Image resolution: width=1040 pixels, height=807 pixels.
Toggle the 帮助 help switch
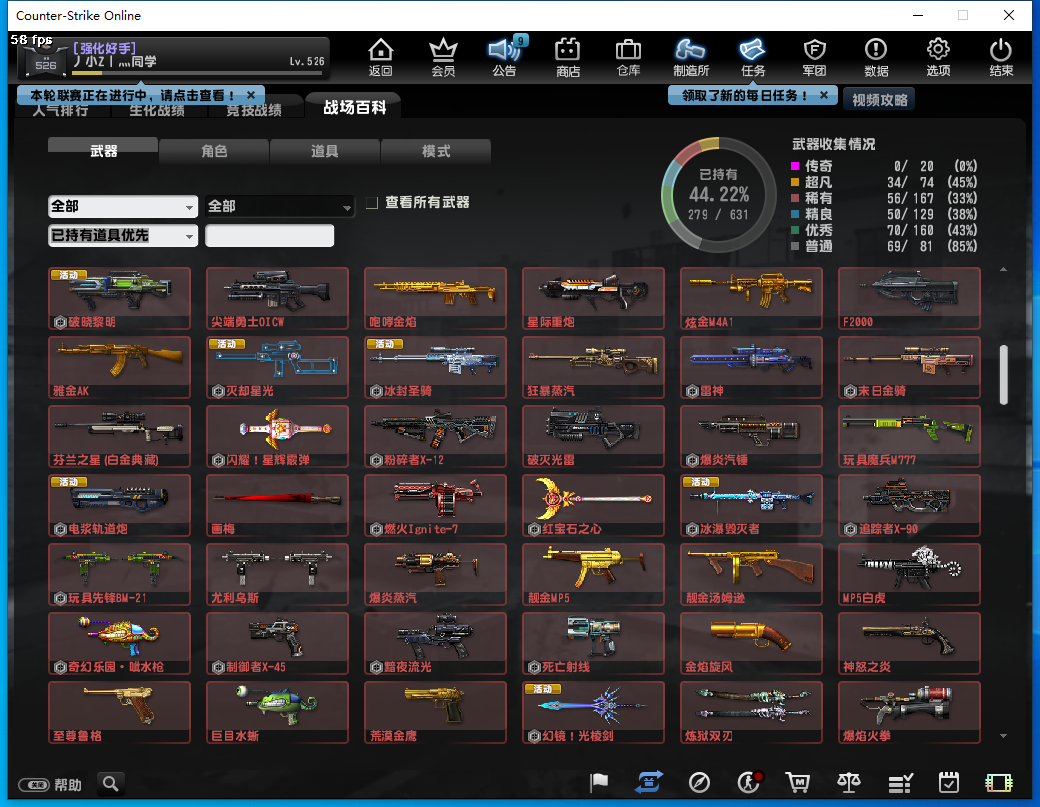click(33, 785)
